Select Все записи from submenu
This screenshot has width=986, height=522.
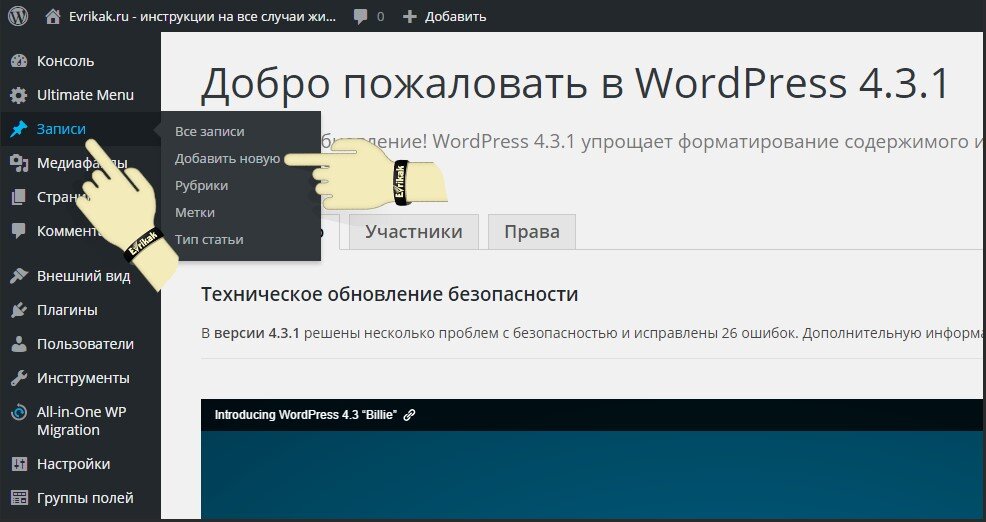[209, 131]
